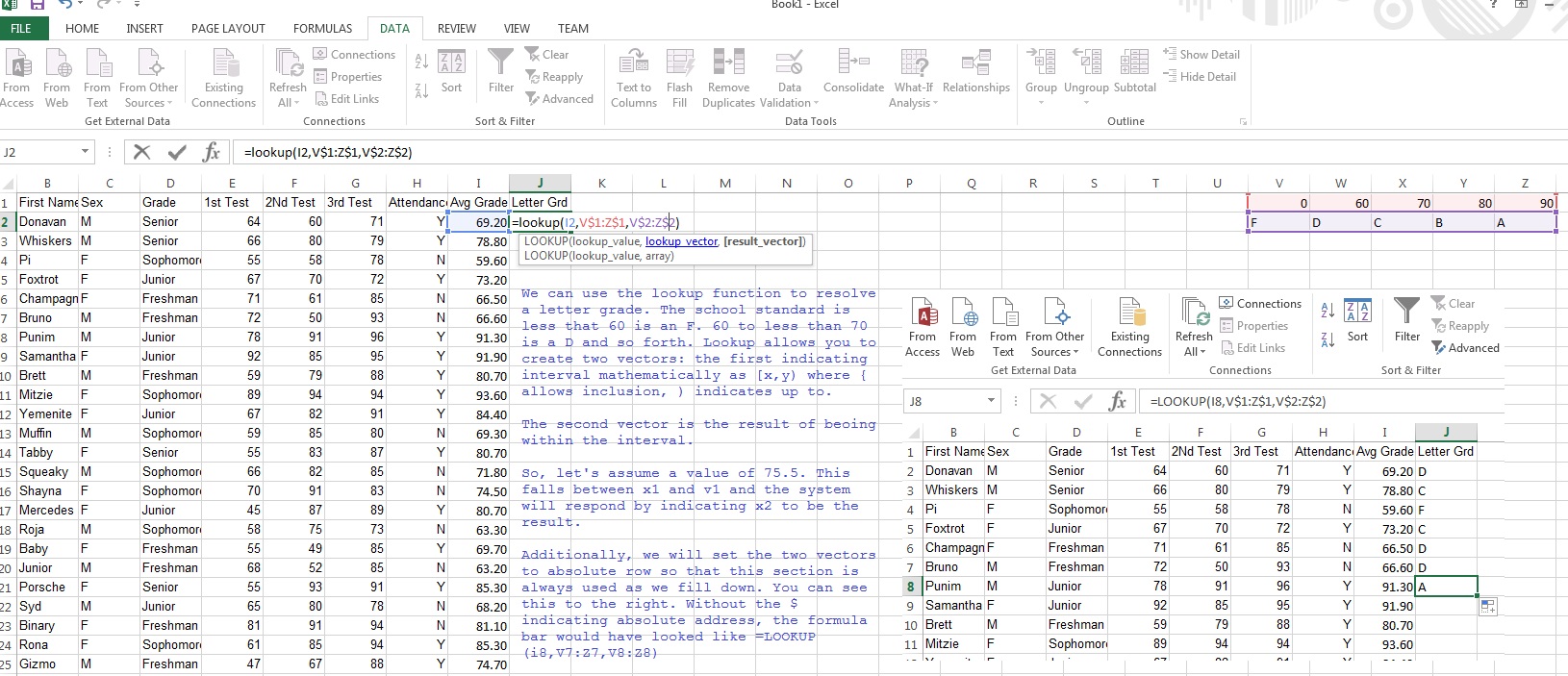Screen dimensions: 1568x676
Task: Click From Text in main ribbon
Action: [97, 78]
